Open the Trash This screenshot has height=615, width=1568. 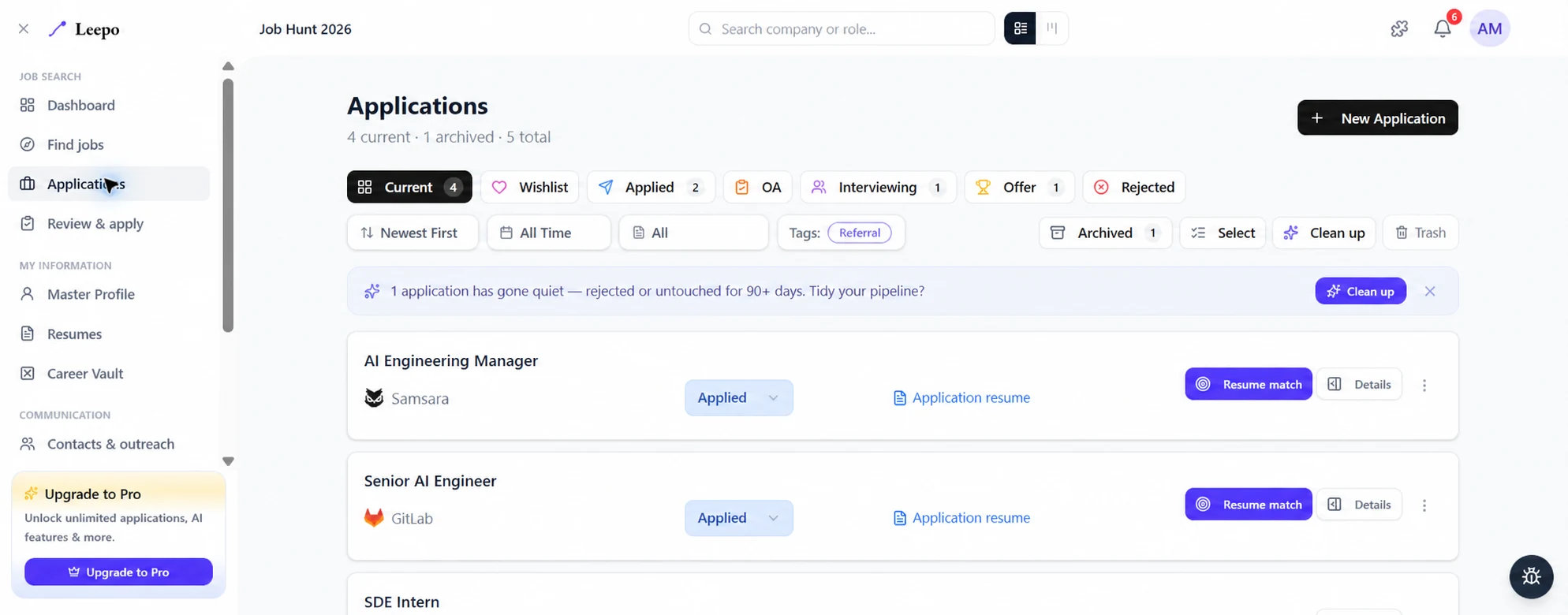1421,233
